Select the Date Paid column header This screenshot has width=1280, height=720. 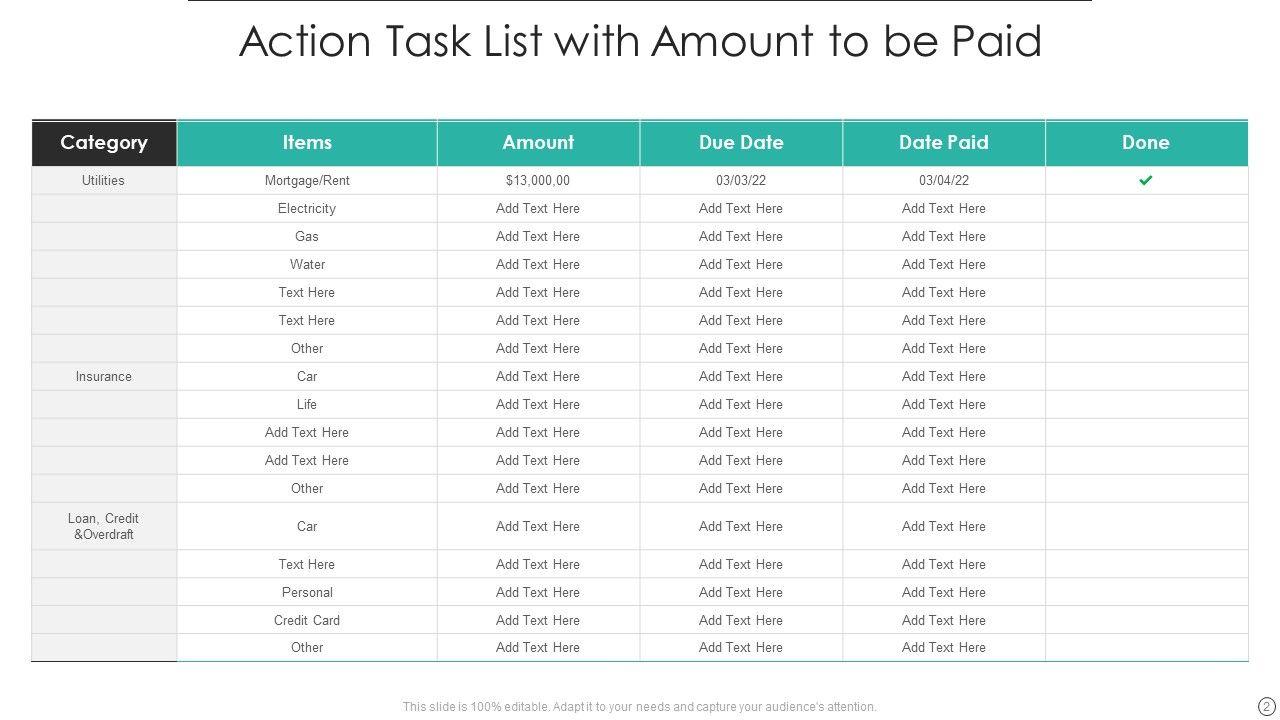click(944, 143)
